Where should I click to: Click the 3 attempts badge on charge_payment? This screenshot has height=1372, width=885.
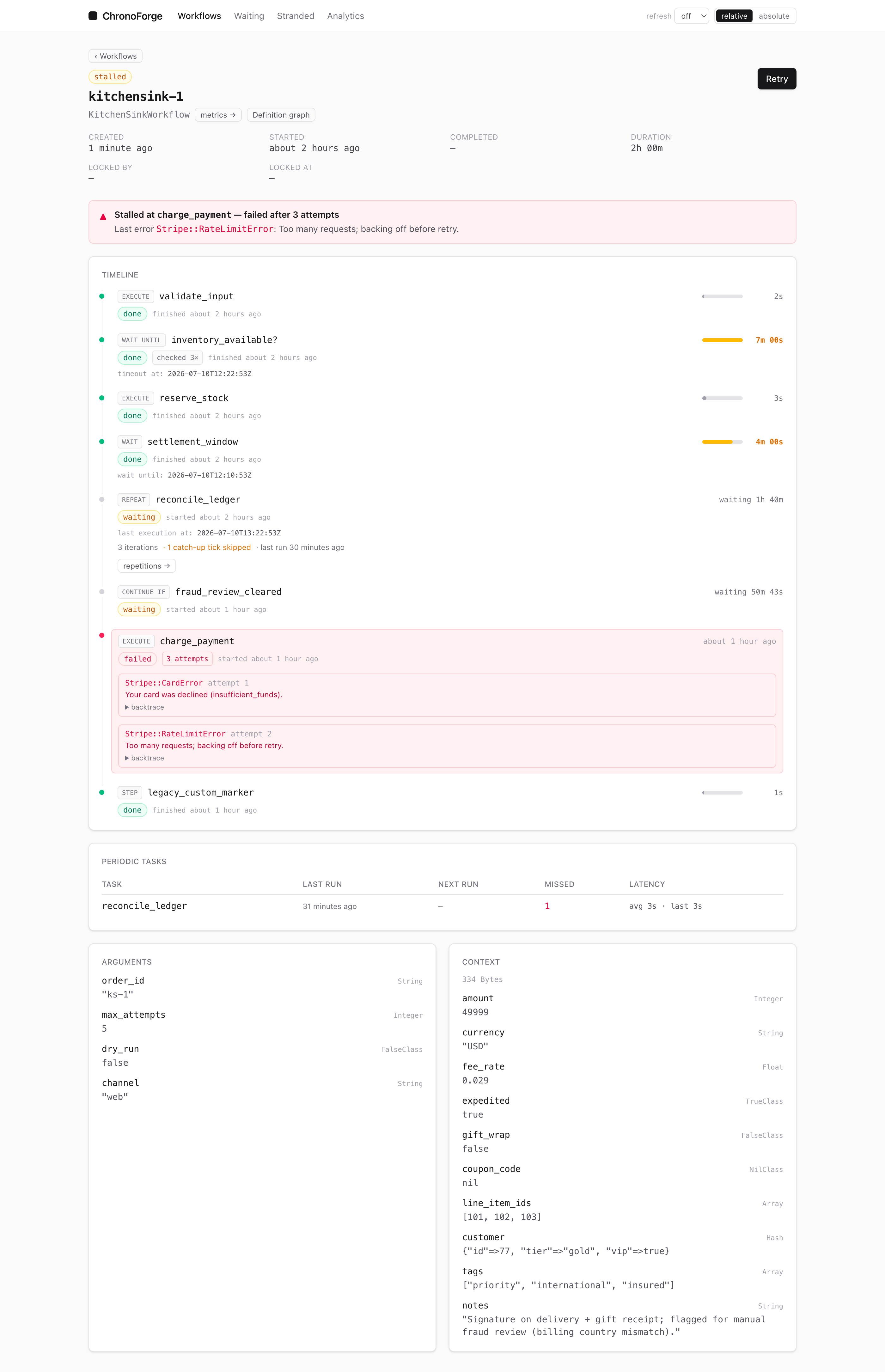click(x=187, y=659)
